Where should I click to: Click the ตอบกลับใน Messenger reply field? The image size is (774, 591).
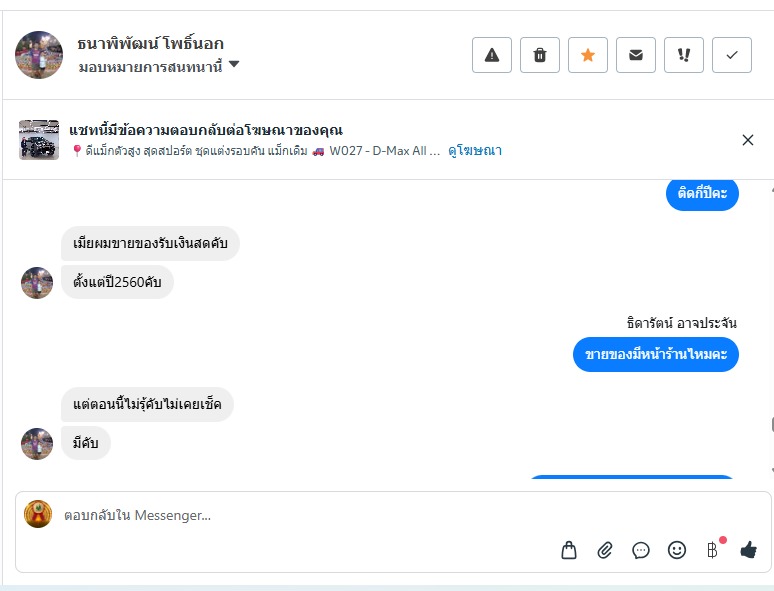300,516
